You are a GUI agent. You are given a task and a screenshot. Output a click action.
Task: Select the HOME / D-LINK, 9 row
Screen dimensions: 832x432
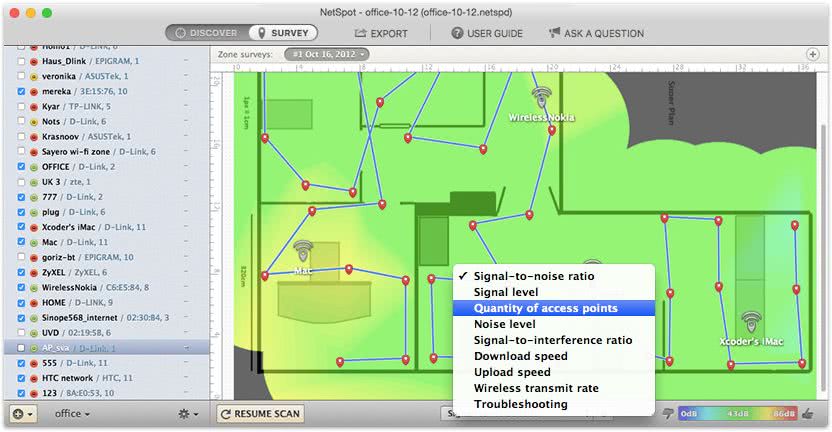[x=106, y=303]
